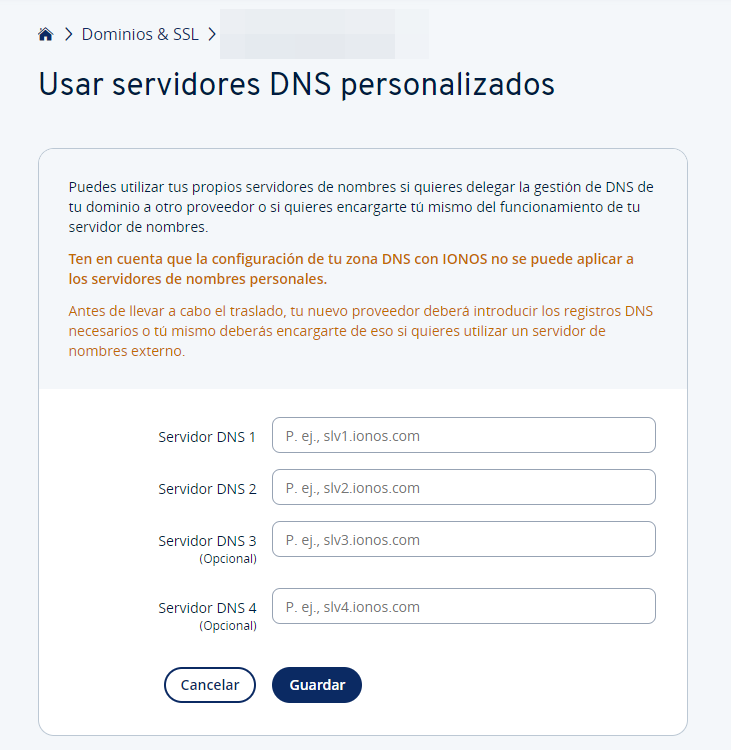Click the chevron after the home icon
731x750 pixels.
[68, 34]
